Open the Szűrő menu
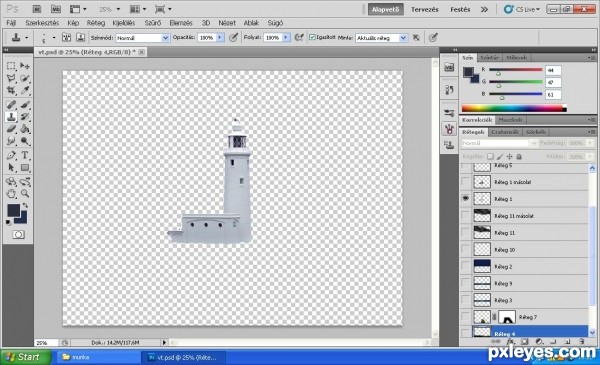The height and width of the screenshot is (365, 600). (x=153, y=23)
